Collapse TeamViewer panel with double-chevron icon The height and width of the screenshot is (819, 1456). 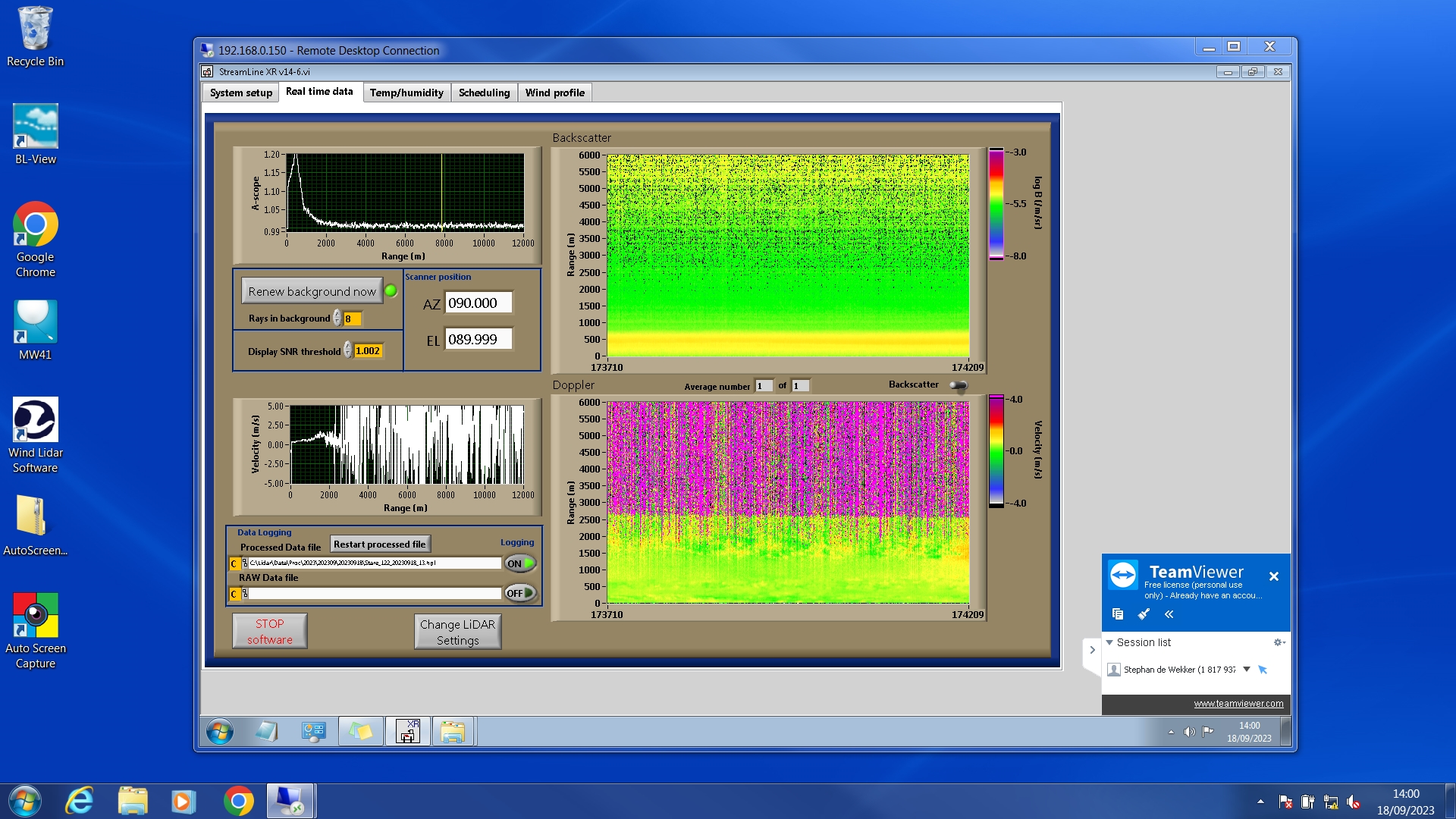[x=1169, y=614]
